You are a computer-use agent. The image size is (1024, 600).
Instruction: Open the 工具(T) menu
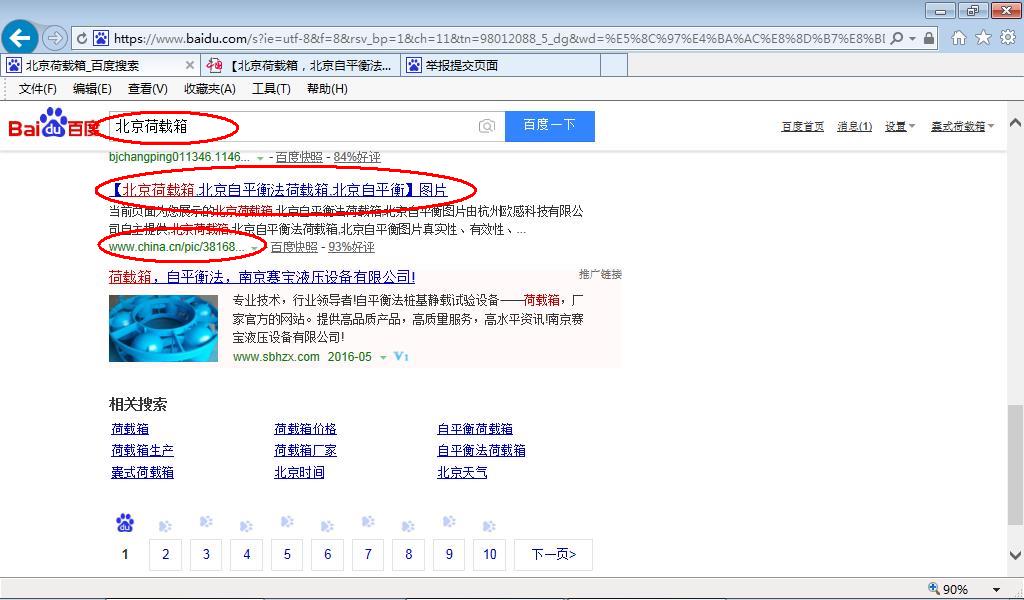coord(271,89)
